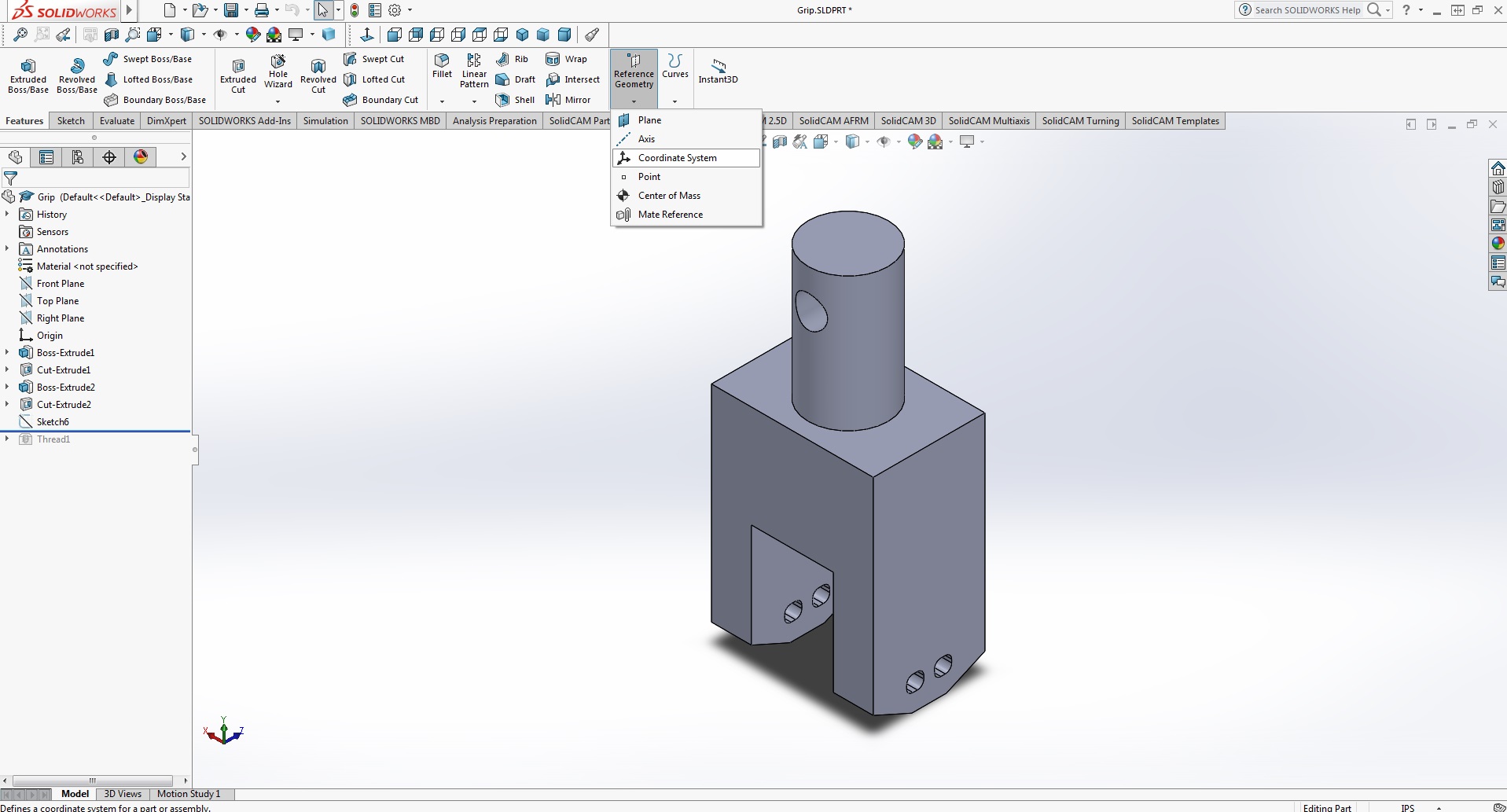Activate the Section View tool
Viewport: 1507px width, 812px height.
click(x=111, y=35)
